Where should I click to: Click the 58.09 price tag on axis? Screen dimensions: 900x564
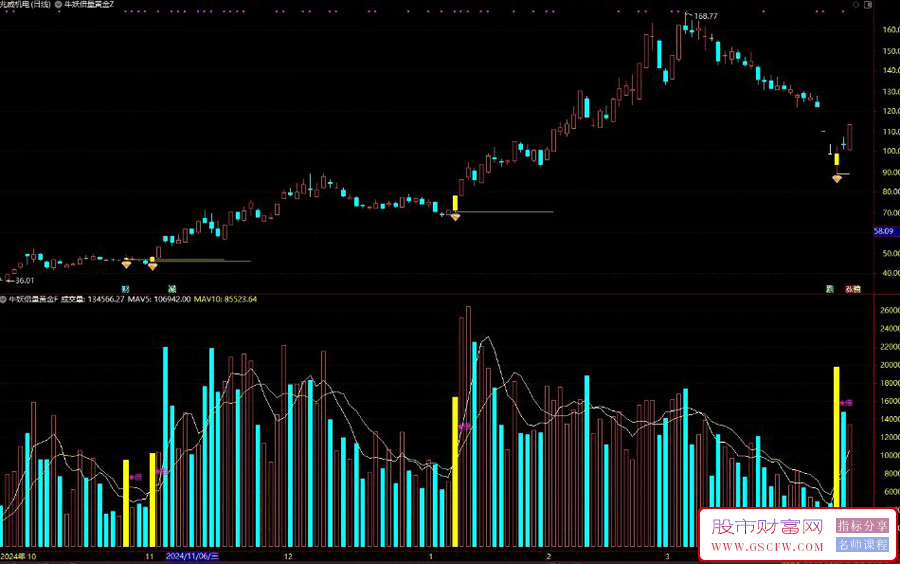click(884, 231)
